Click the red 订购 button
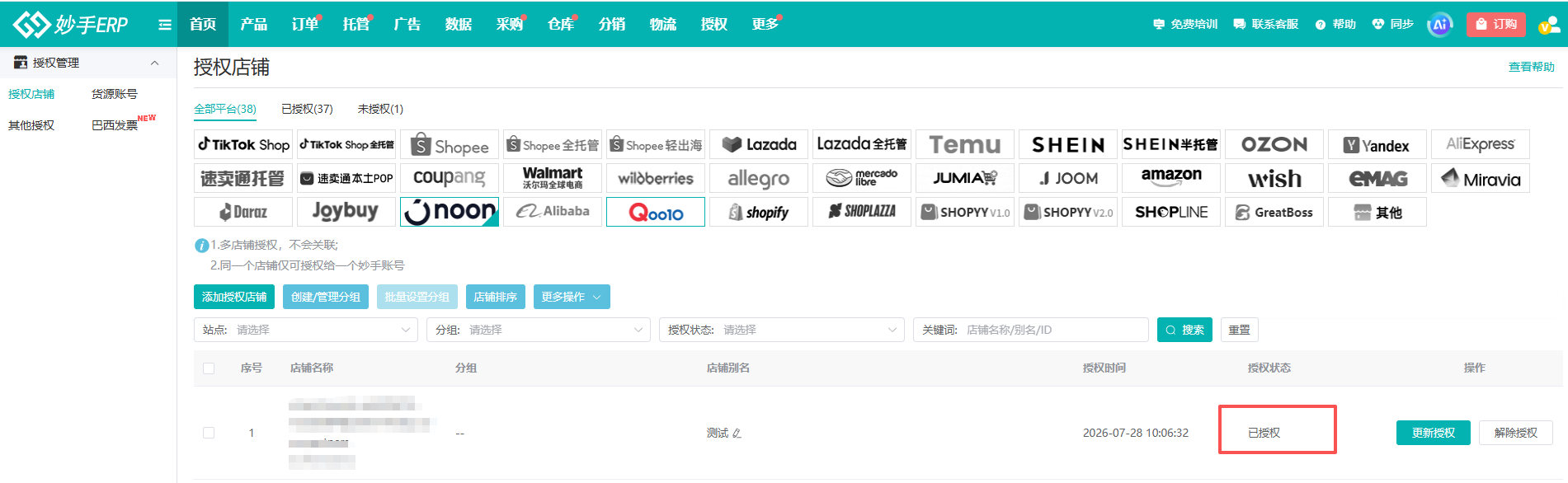 pos(1496,24)
